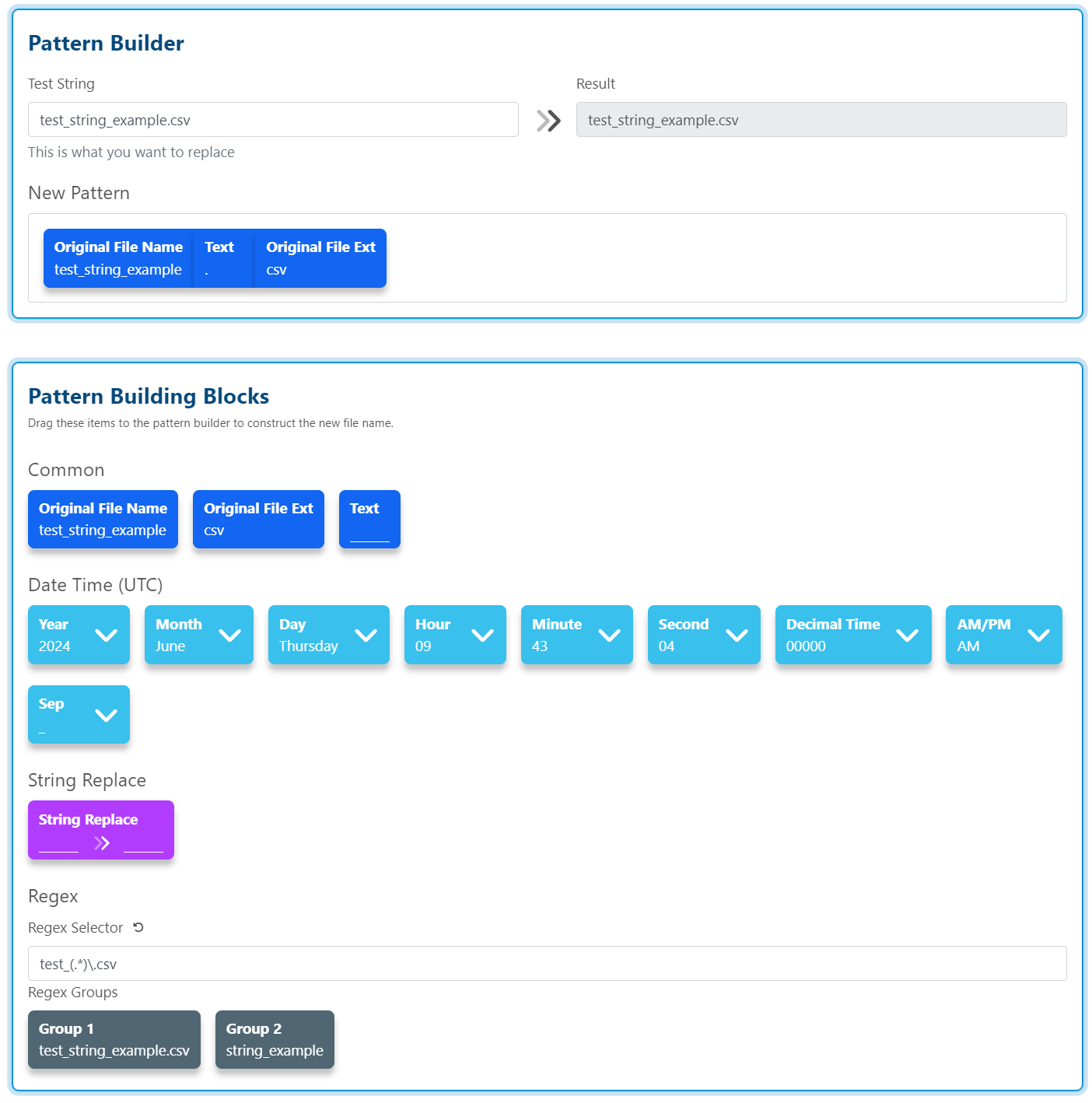Expand the Sep separator dropdown
Image resolution: width=1092 pixels, height=1103 pixels.
[106, 716]
